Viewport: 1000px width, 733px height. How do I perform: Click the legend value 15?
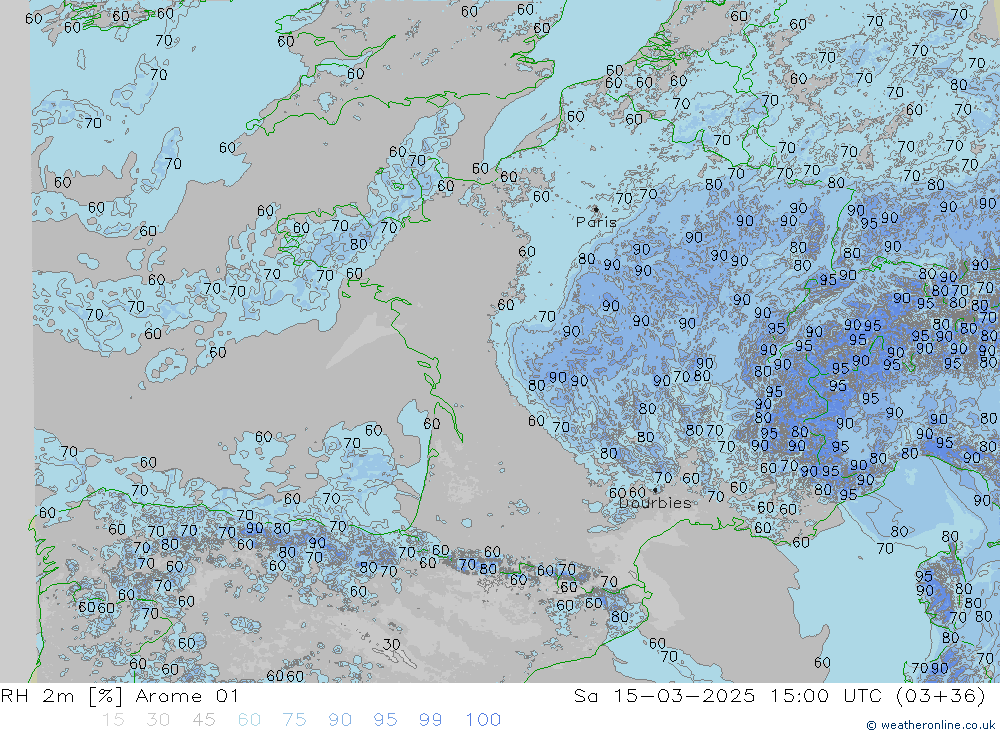[113, 720]
